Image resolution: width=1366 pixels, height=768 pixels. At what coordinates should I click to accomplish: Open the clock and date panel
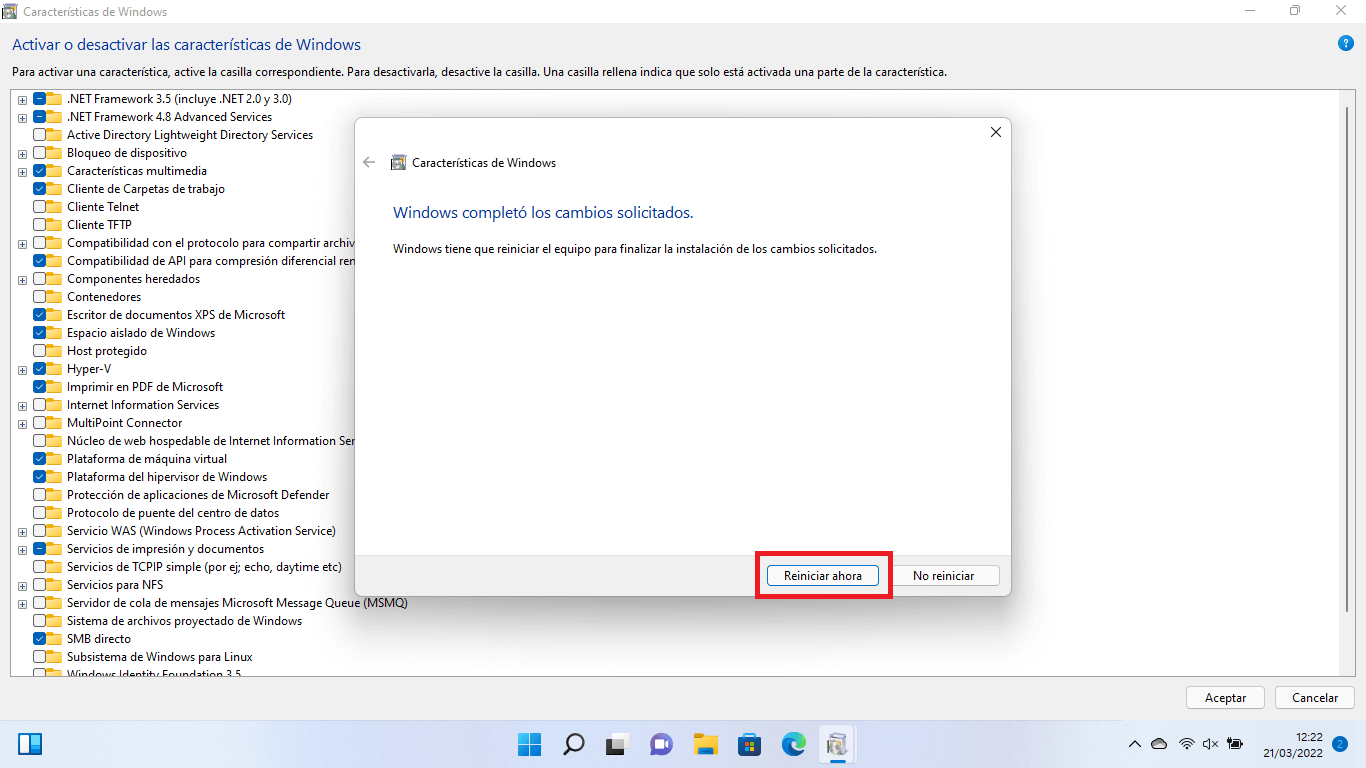click(1294, 744)
